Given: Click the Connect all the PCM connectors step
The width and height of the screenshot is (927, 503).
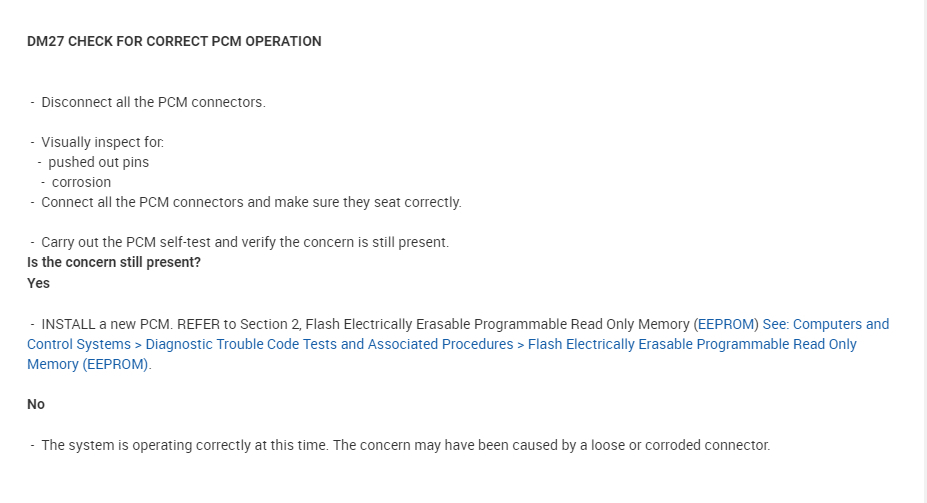Looking at the screenshot, I should click(250, 202).
